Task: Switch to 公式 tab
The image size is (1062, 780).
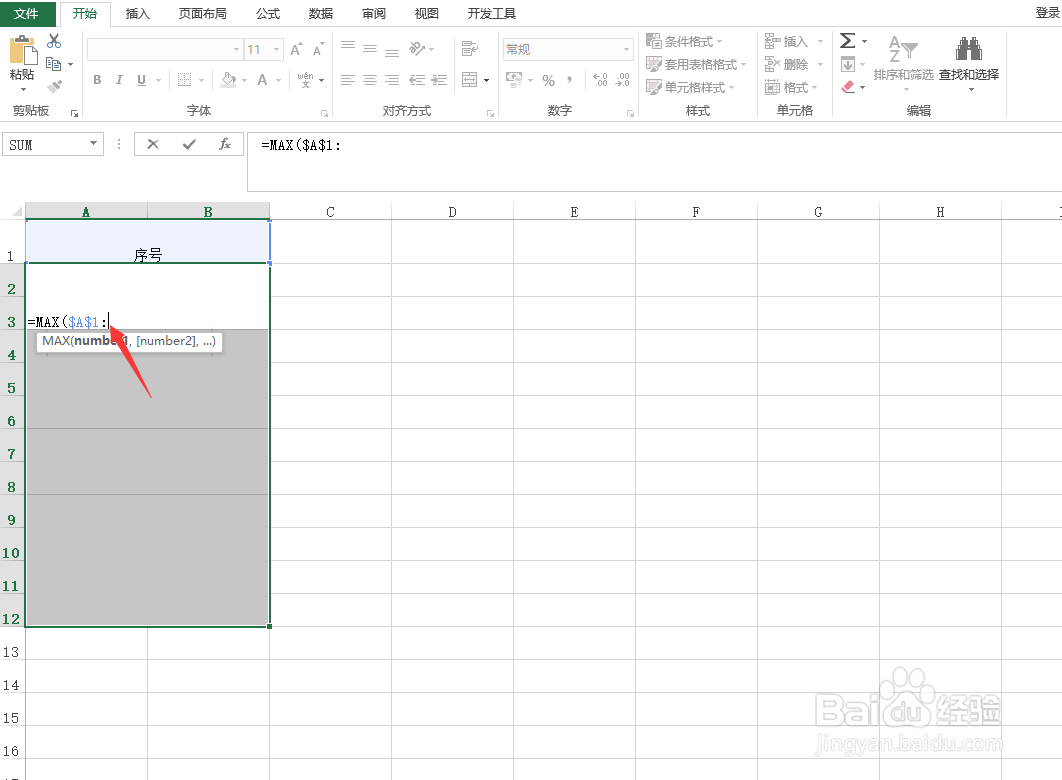Action: tap(268, 14)
